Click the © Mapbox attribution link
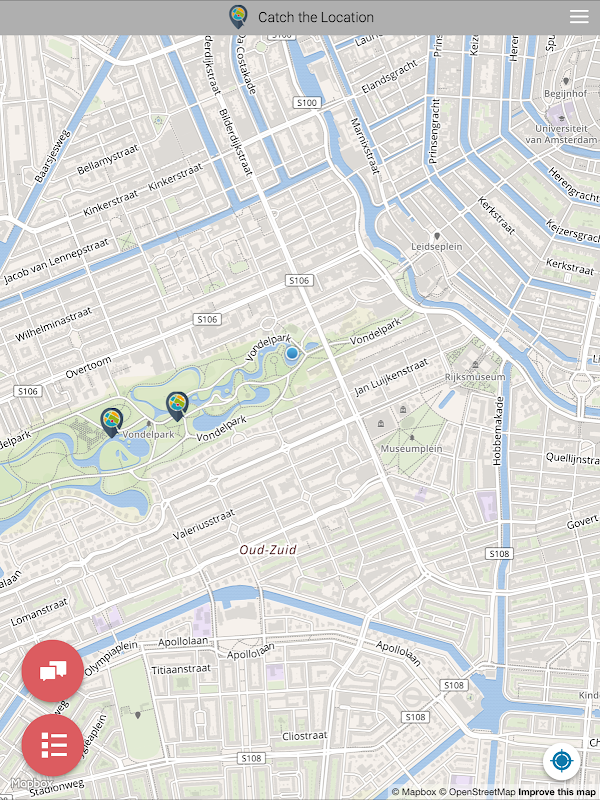Screen dimensions: 600x800 [414, 792]
